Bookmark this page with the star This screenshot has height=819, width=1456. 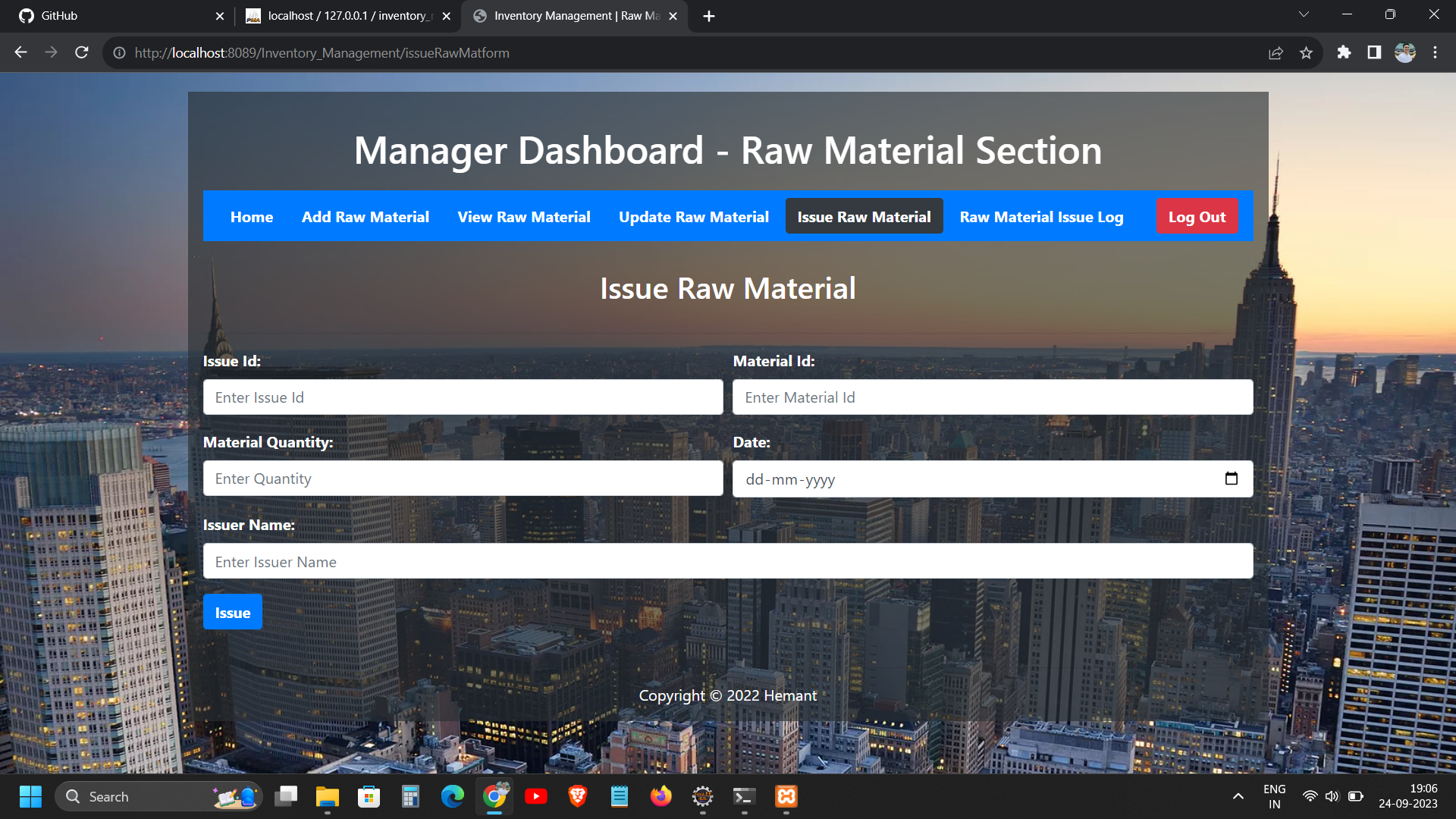point(1306,53)
